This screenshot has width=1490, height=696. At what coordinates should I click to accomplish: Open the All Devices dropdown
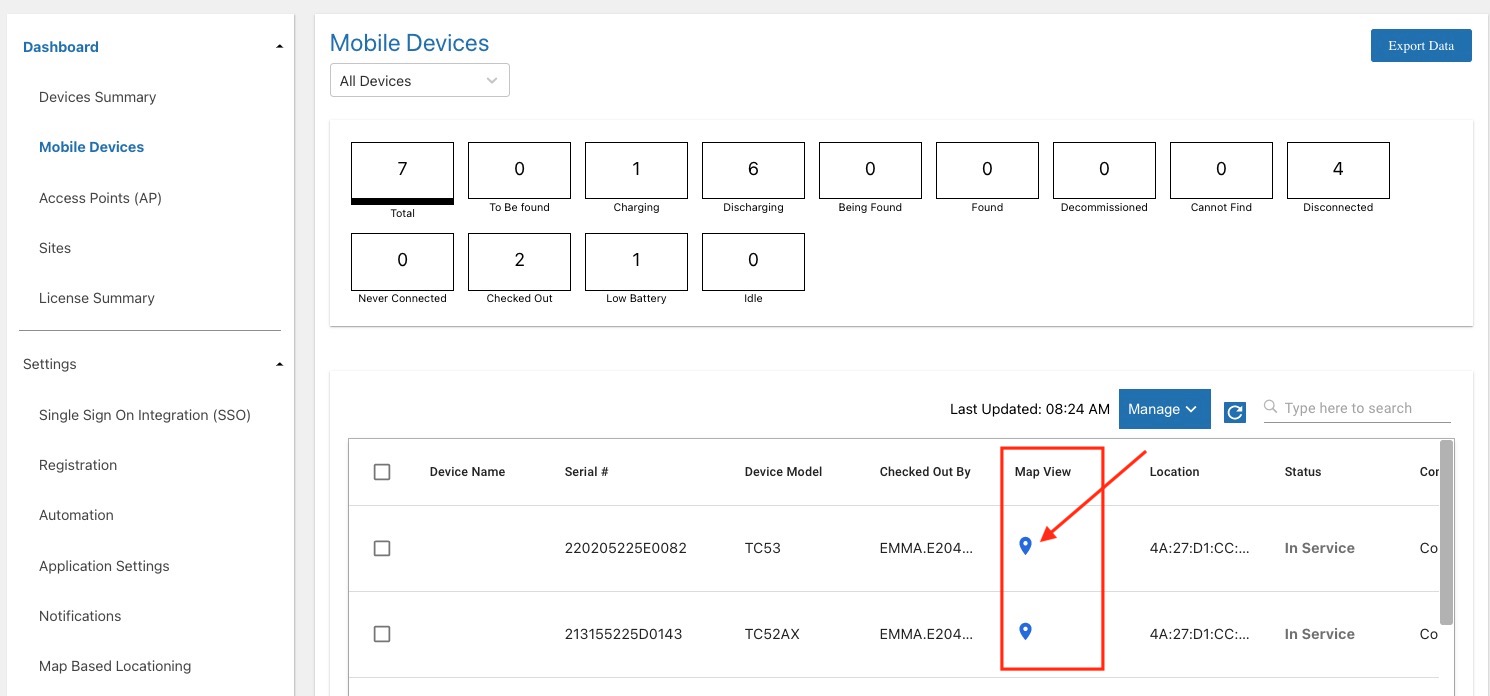pos(419,79)
